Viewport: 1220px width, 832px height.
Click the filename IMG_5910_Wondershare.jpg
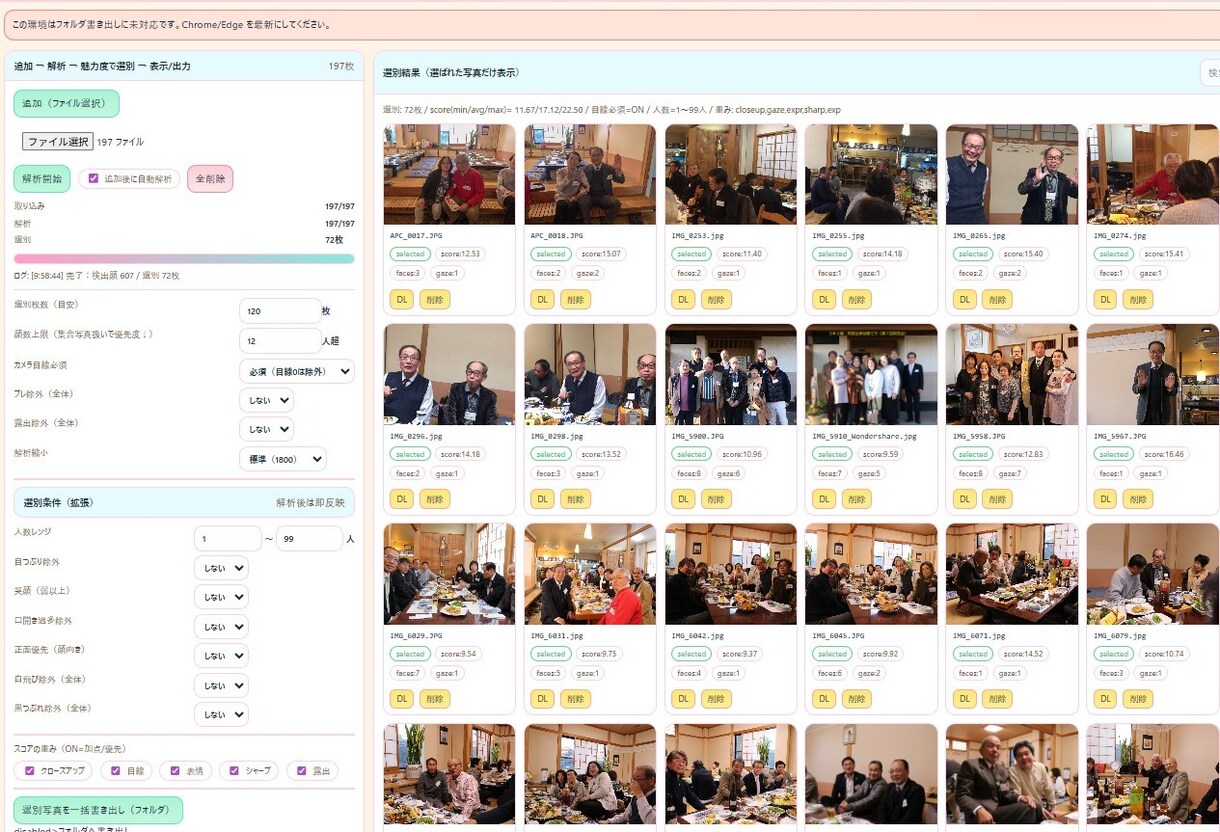click(865, 436)
